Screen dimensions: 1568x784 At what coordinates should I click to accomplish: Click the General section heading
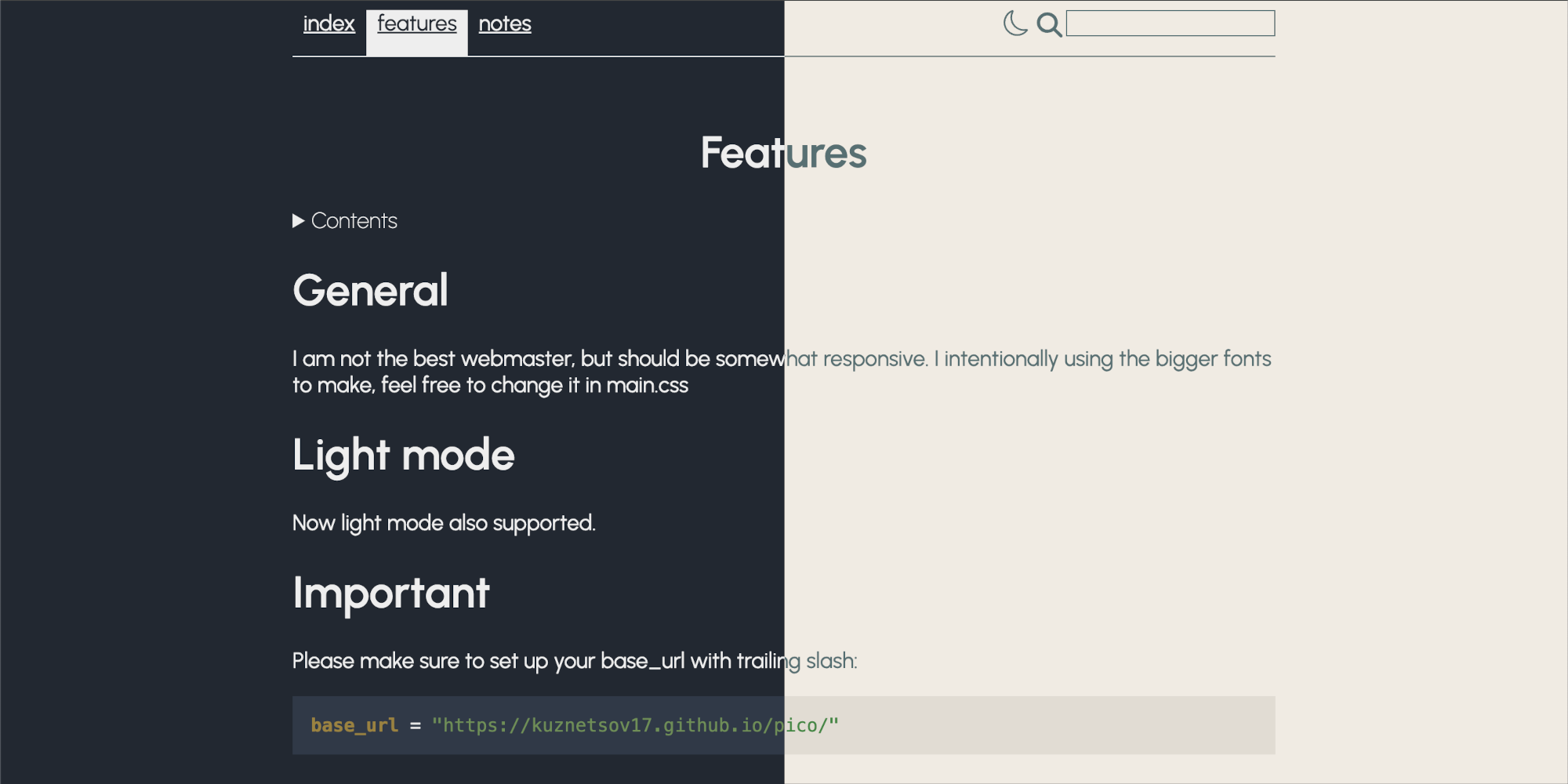[x=369, y=290]
